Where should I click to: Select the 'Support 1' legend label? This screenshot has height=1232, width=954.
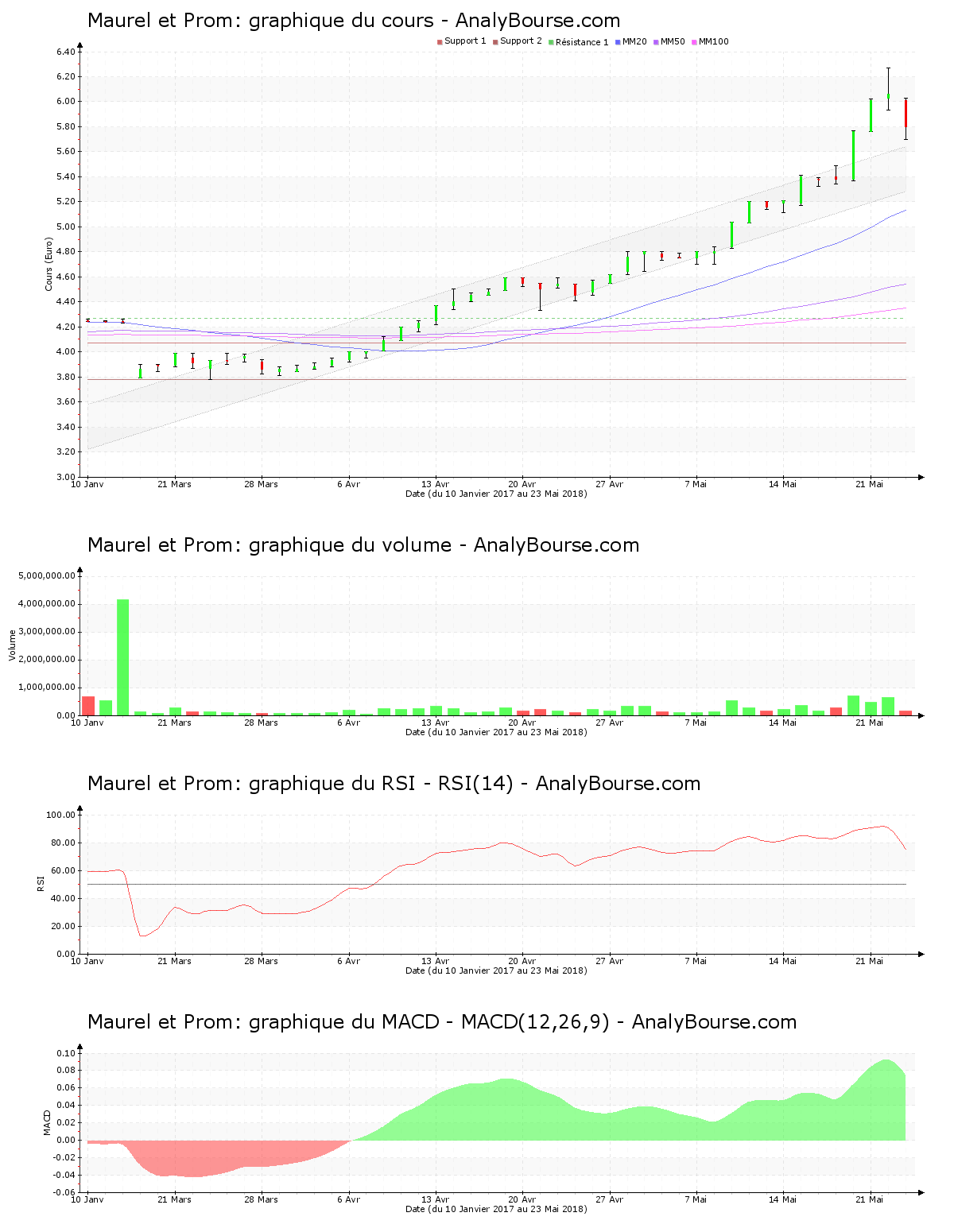(x=465, y=41)
